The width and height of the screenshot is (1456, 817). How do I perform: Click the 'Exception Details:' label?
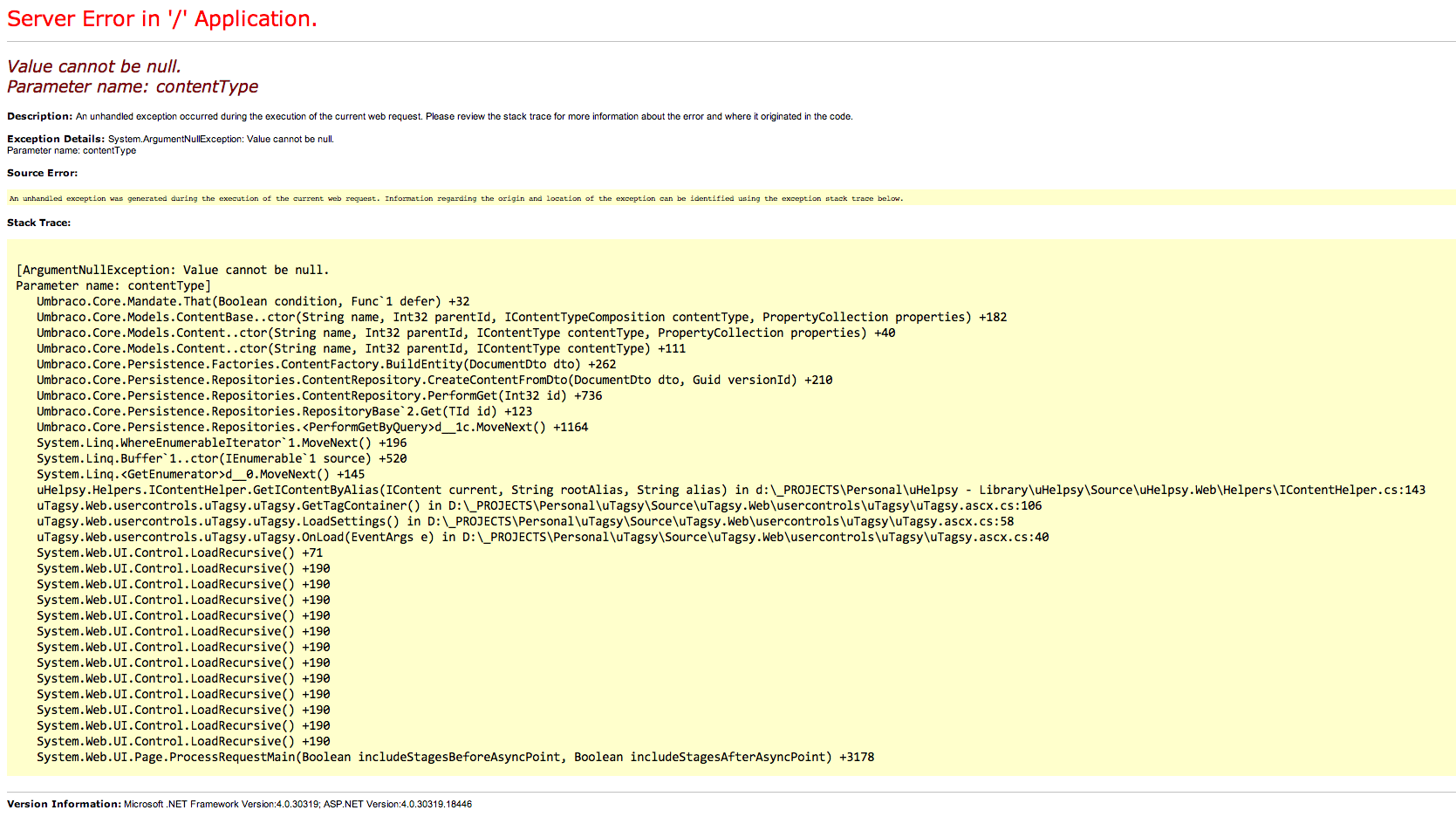pyautogui.click(x=56, y=139)
